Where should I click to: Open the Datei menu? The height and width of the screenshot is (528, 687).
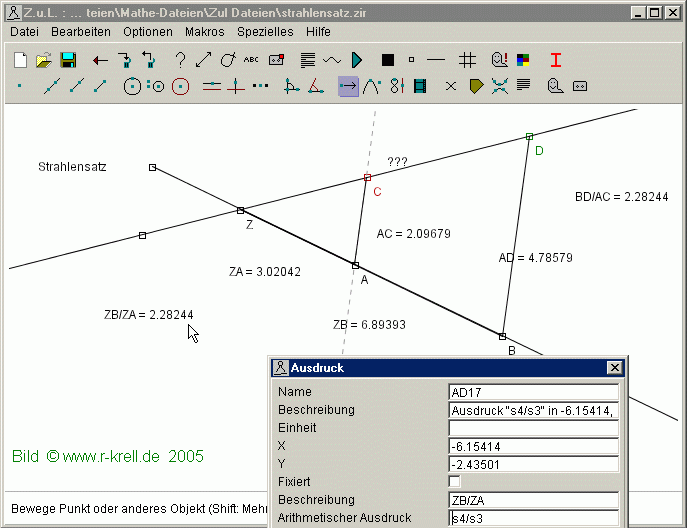coord(24,32)
